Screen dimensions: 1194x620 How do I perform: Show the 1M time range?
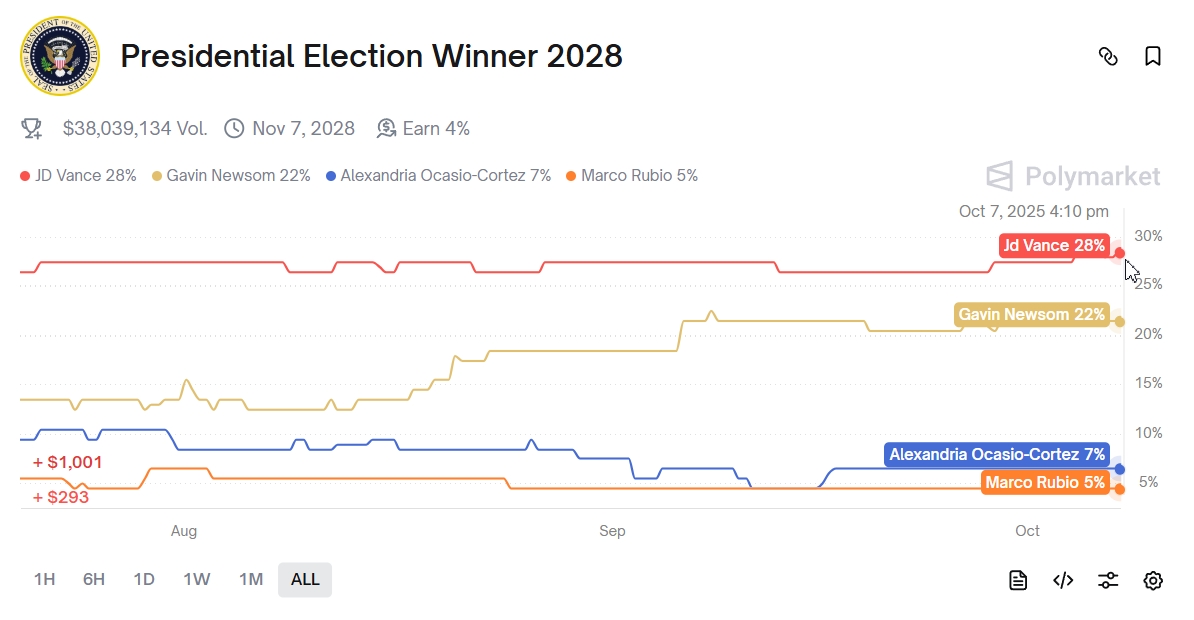point(250,579)
